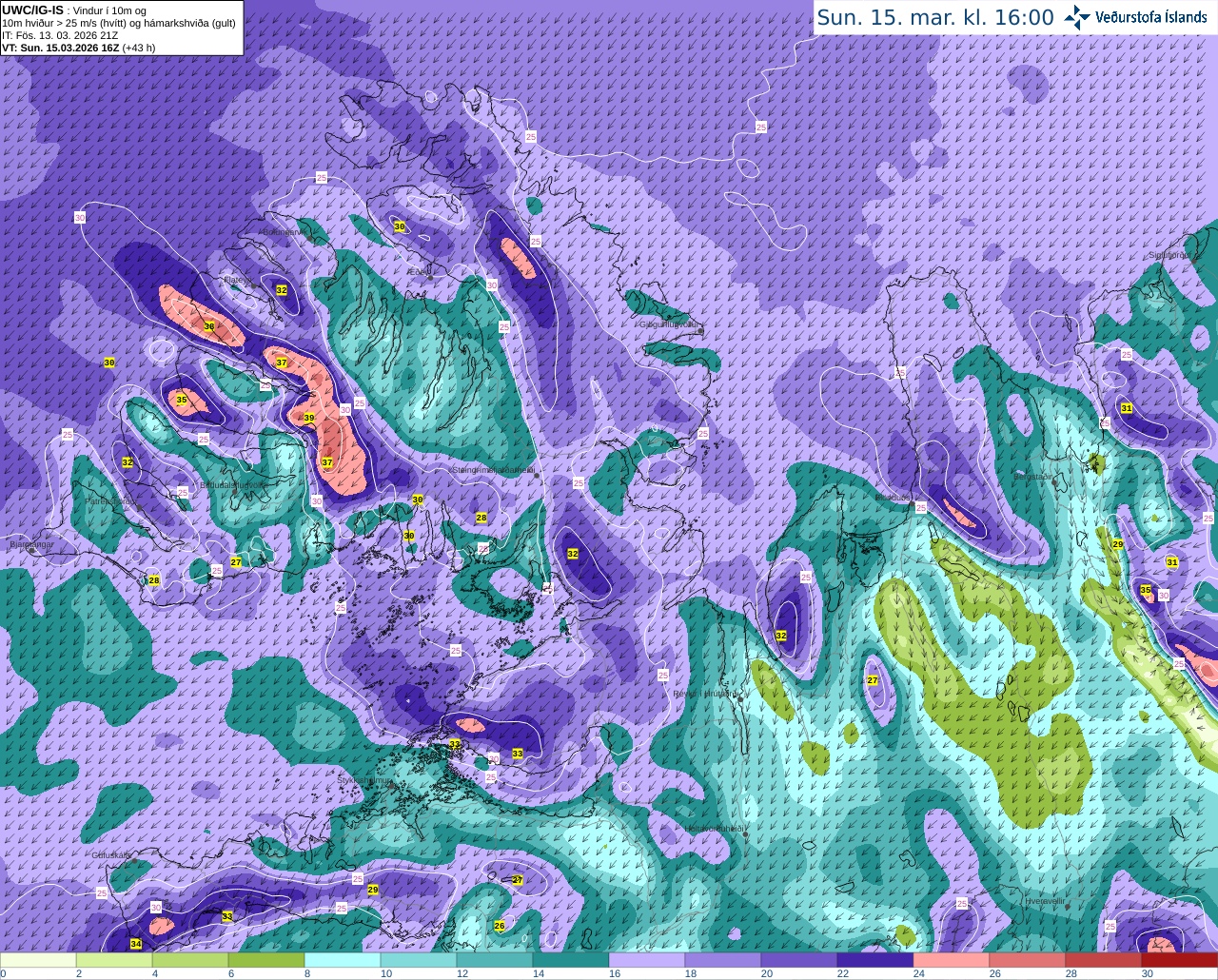Click the Reykir í Hrútafirði station label
The image size is (1218, 980).
coord(706,694)
